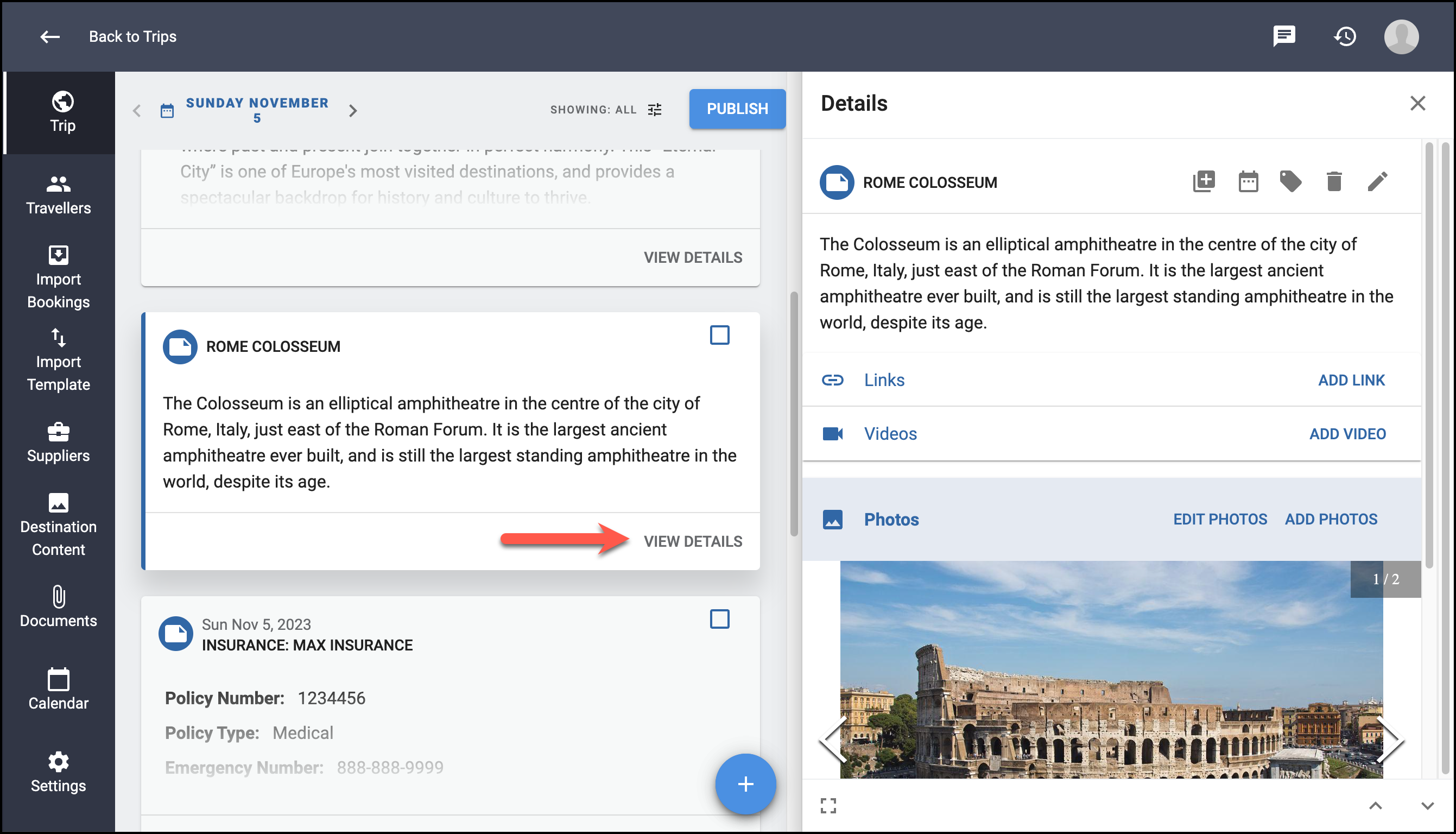This screenshot has width=1456, height=834.
Task: Click the Details header Rome Colosseum icon
Action: 837,182
